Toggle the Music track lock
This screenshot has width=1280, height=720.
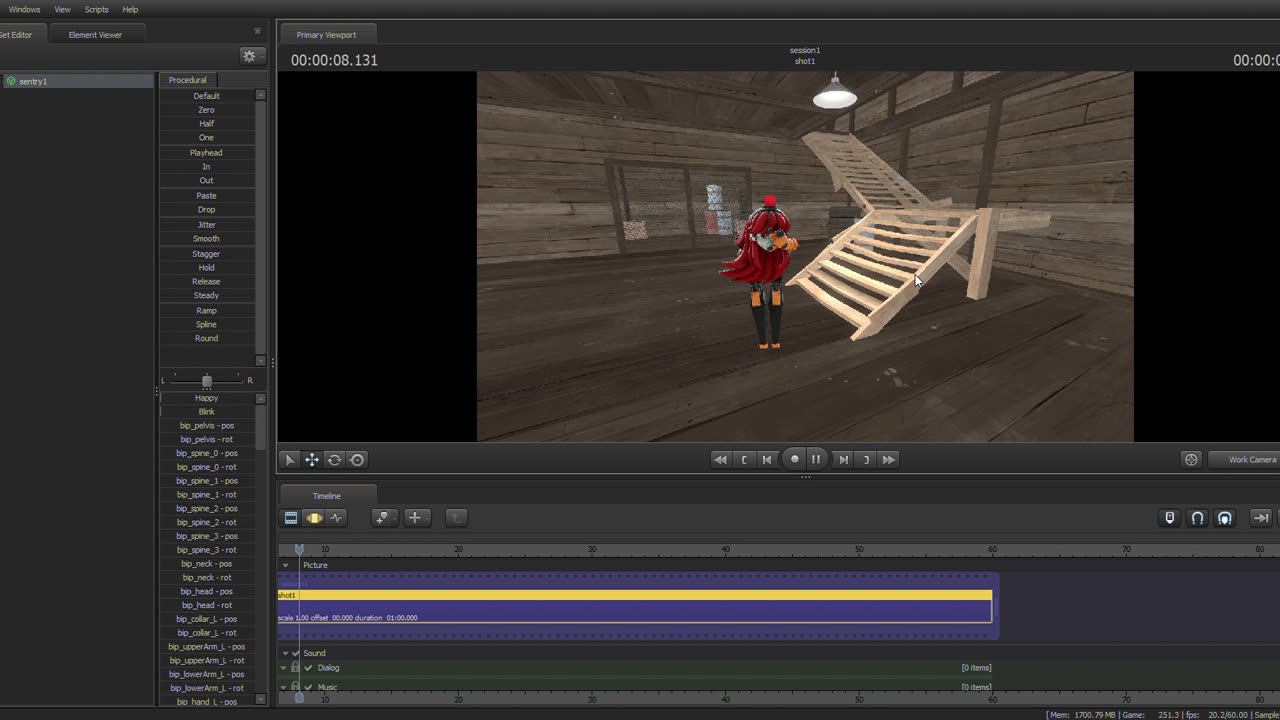click(295, 687)
